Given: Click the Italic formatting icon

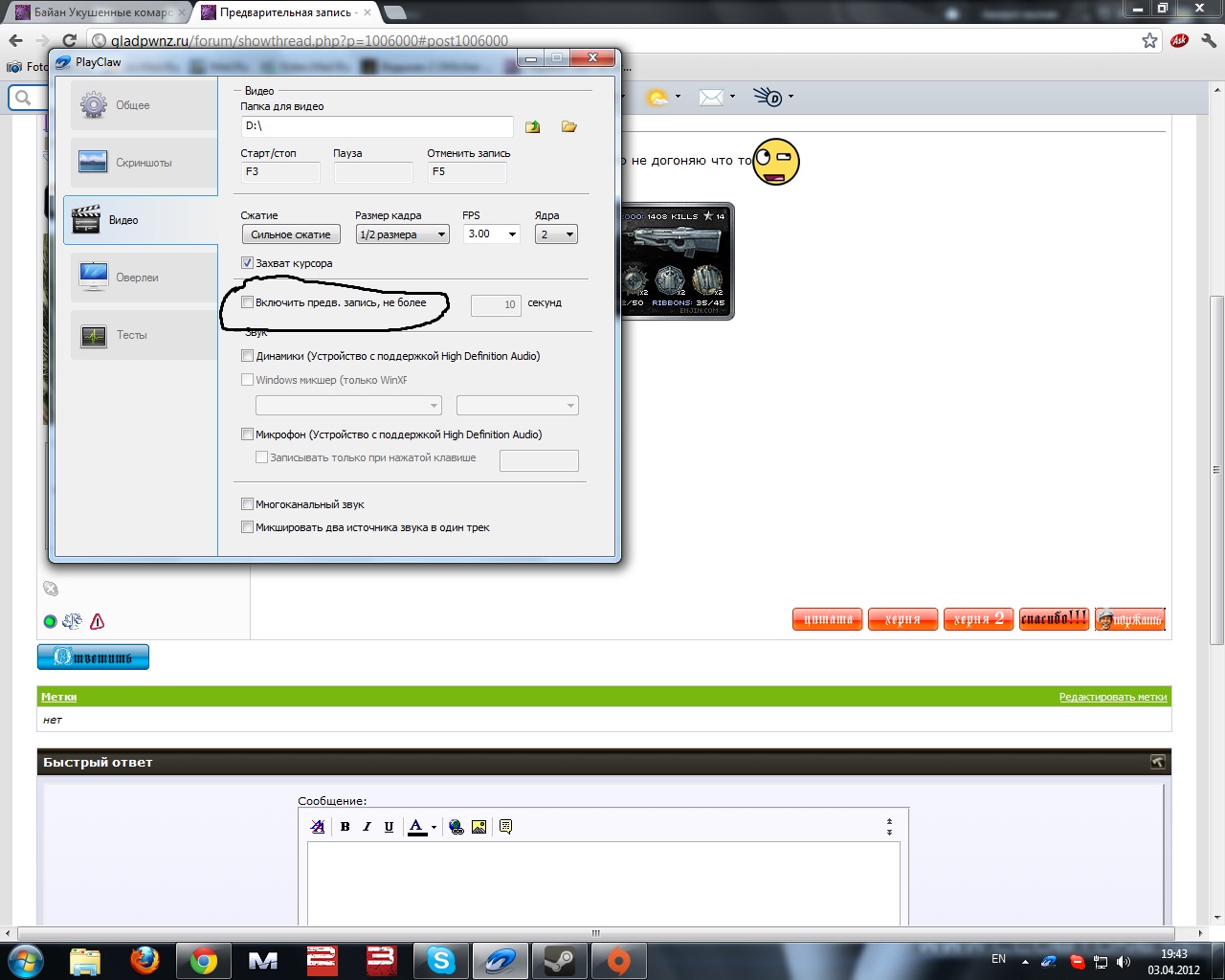Looking at the screenshot, I should 367,827.
